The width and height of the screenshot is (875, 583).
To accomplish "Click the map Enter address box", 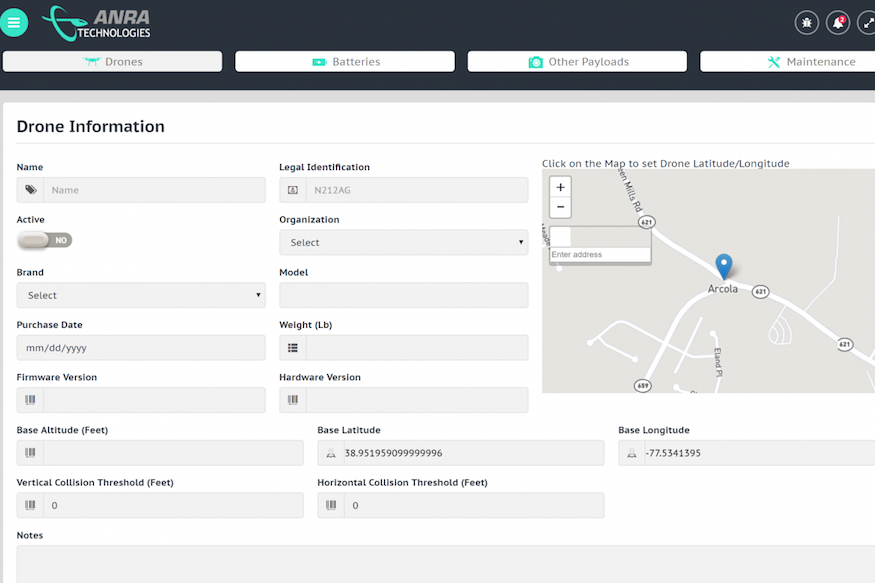I will (600, 255).
